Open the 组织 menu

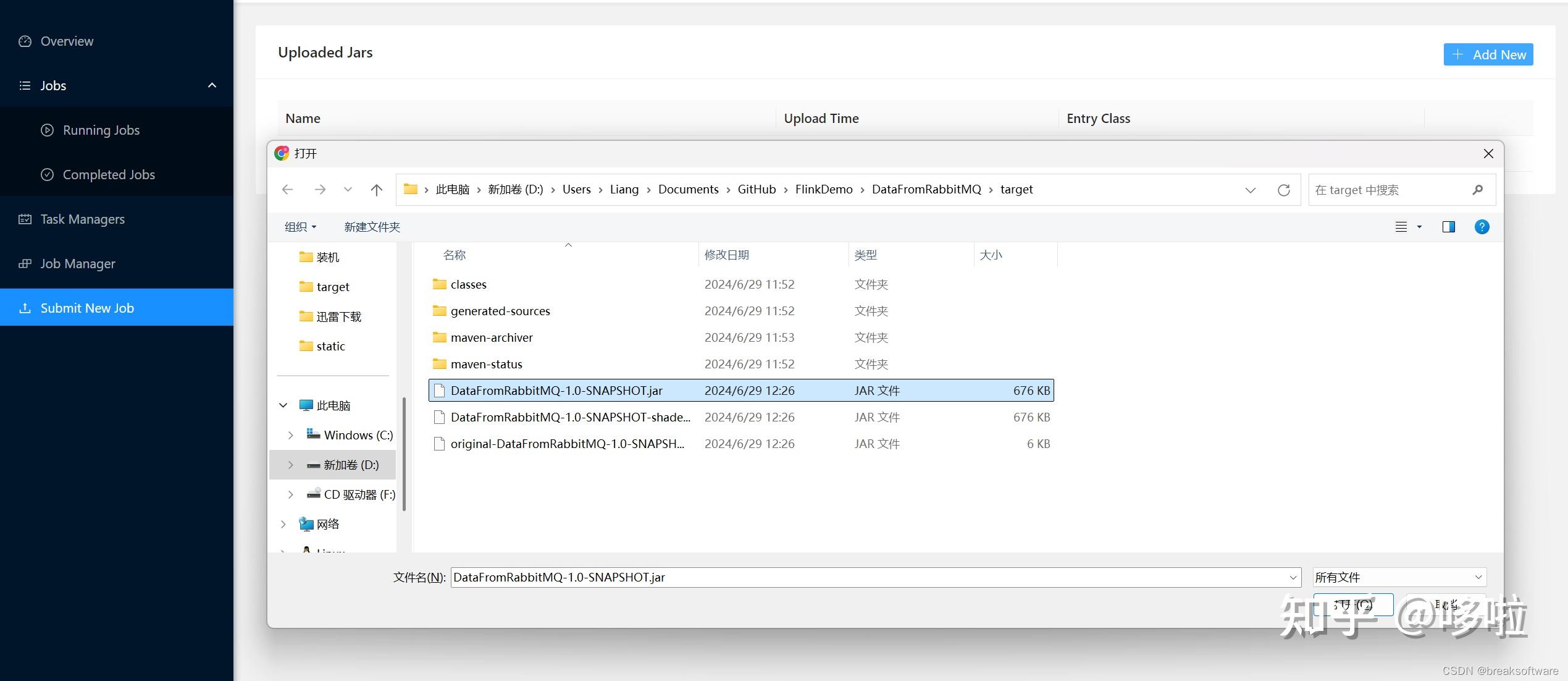point(300,227)
